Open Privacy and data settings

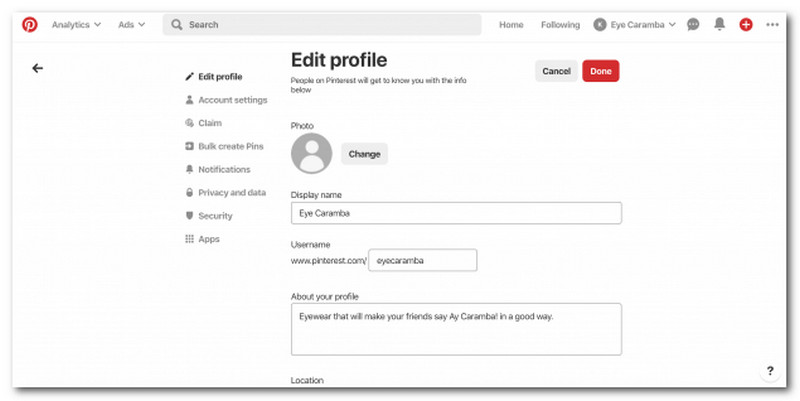click(x=231, y=193)
